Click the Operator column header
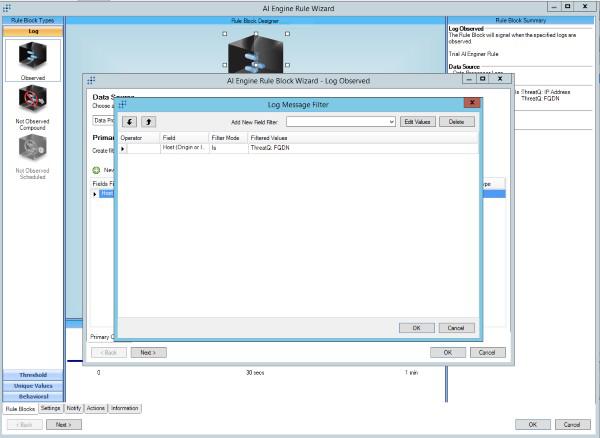This screenshot has width=600, height=438. pos(139,138)
